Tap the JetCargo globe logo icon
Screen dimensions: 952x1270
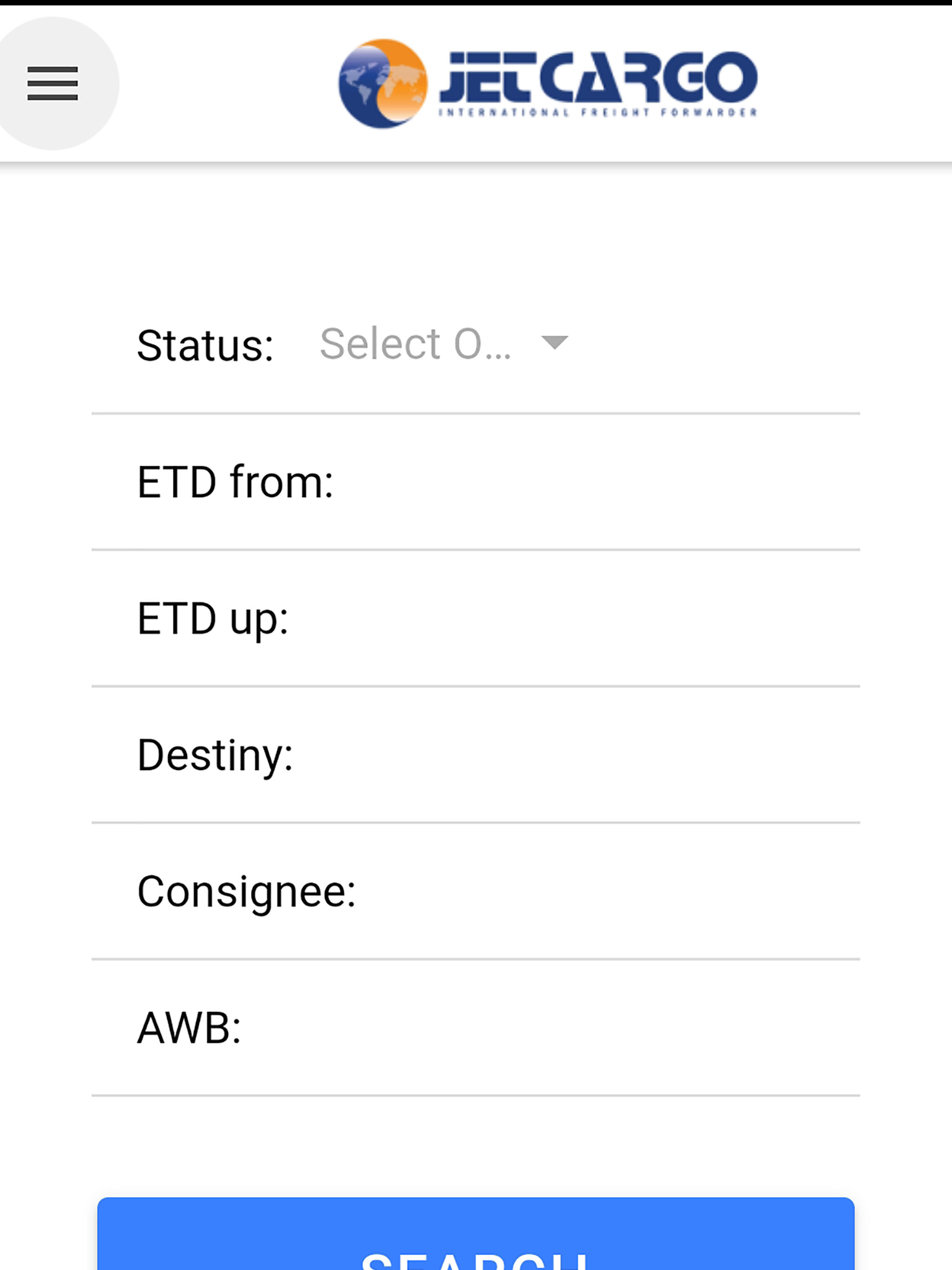coord(383,84)
